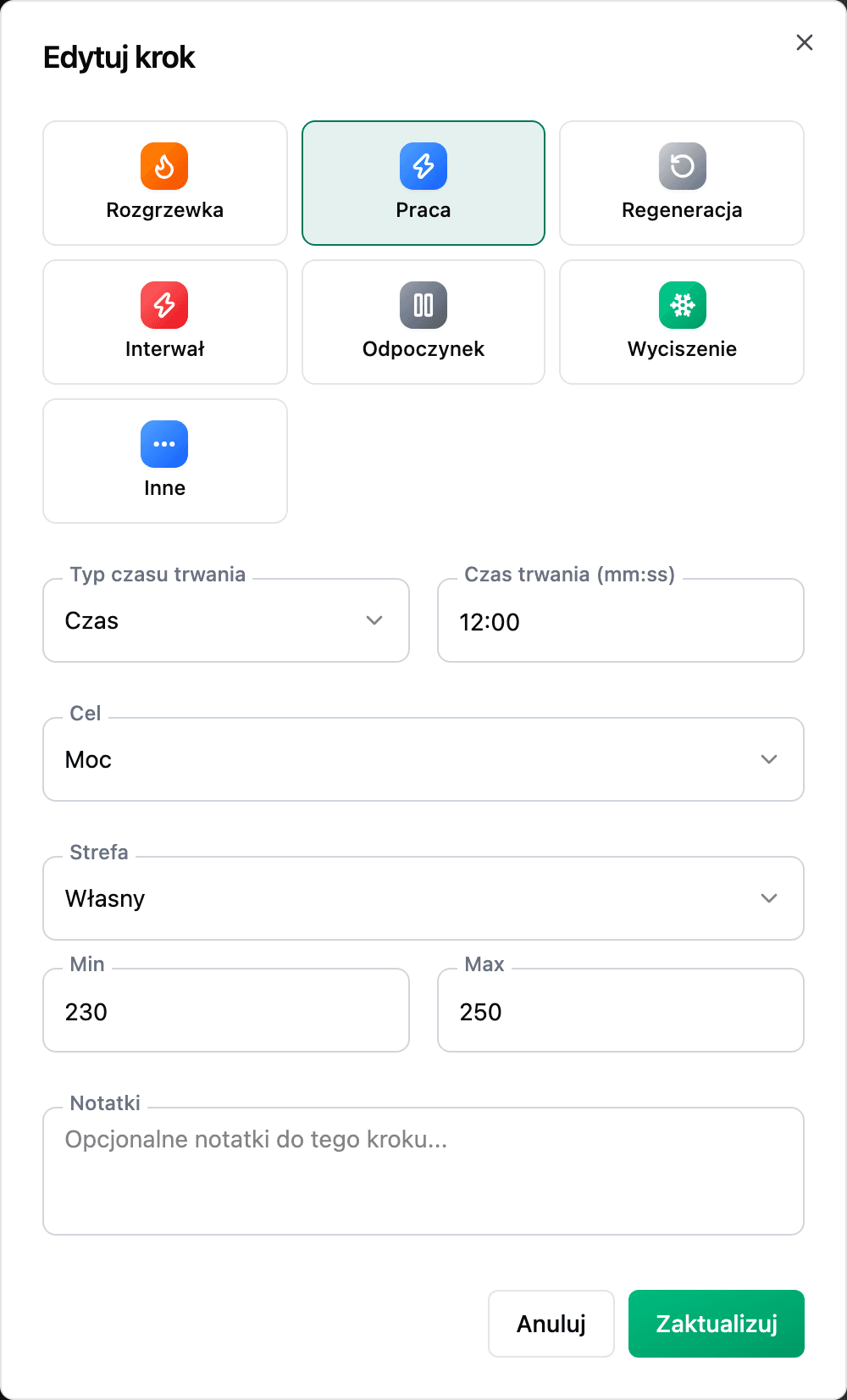Click the blue lightning Praca icon
847x1400 pixels.
click(x=423, y=166)
